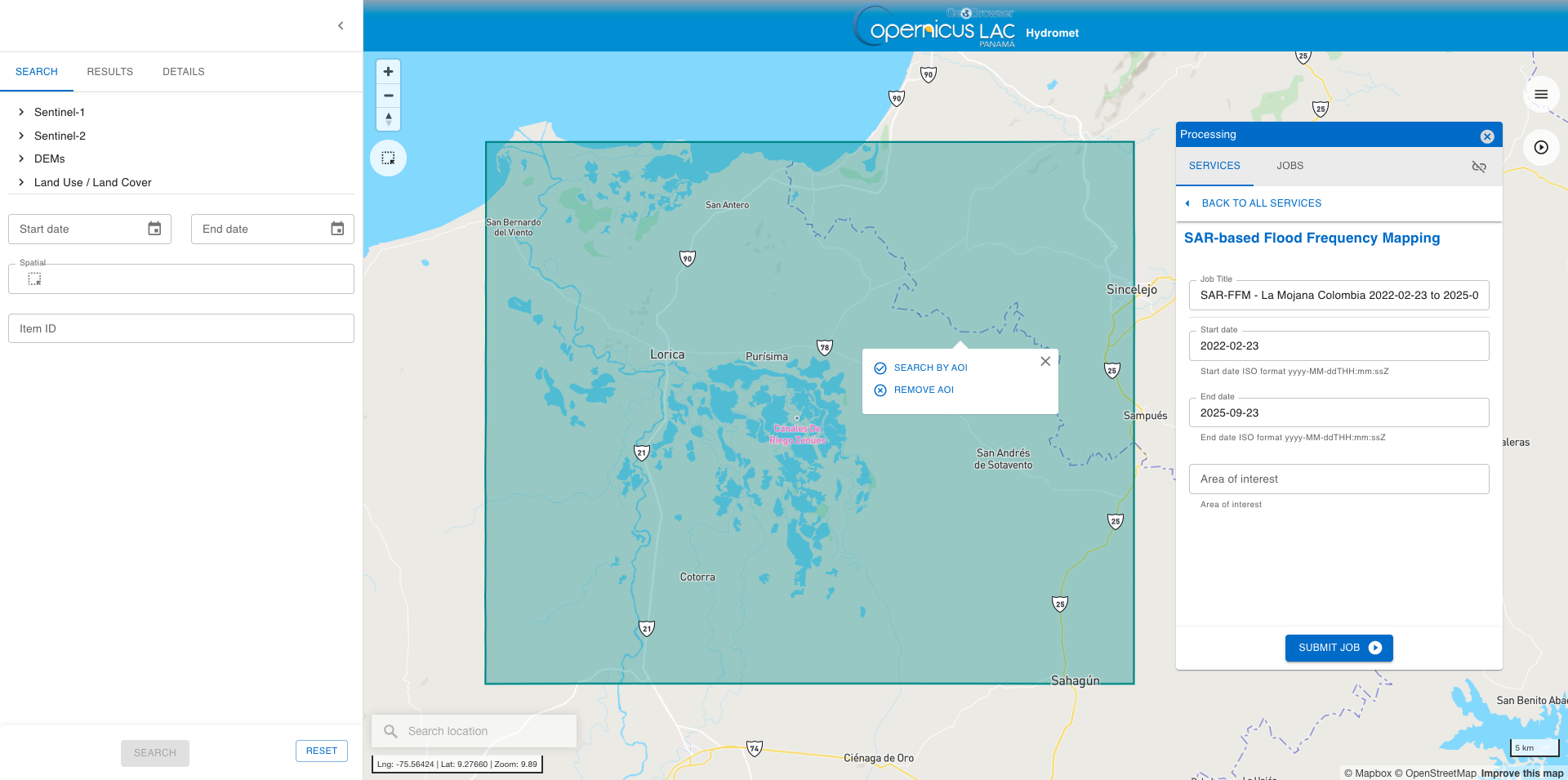
Task: Switch to the RESULTS tab
Action: click(x=109, y=72)
